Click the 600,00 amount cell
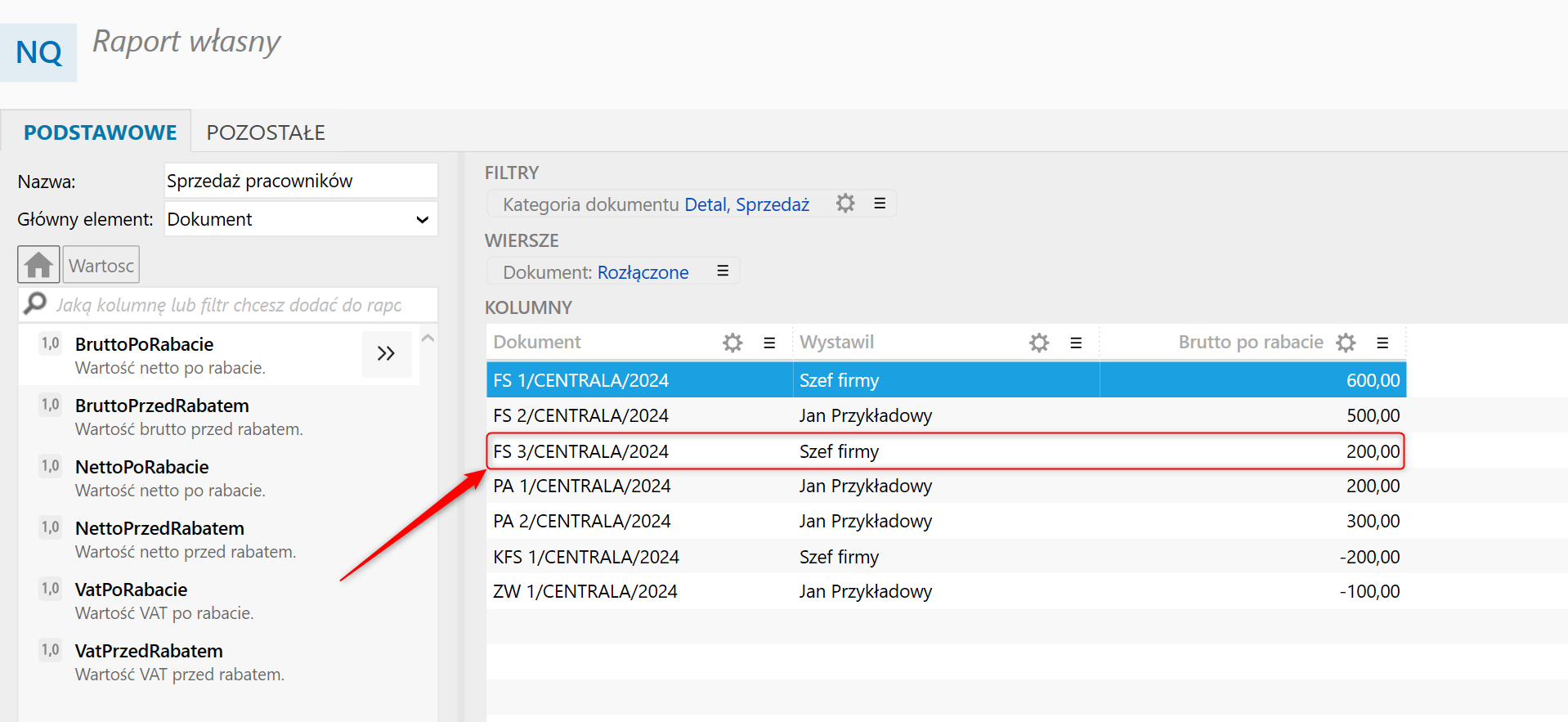This screenshot has height=722, width=1568. (x=1373, y=380)
